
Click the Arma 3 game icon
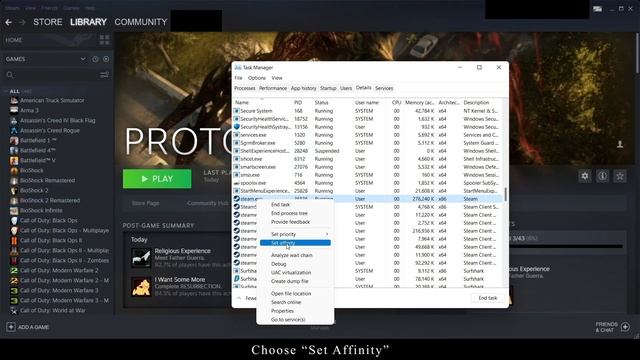(14, 110)
